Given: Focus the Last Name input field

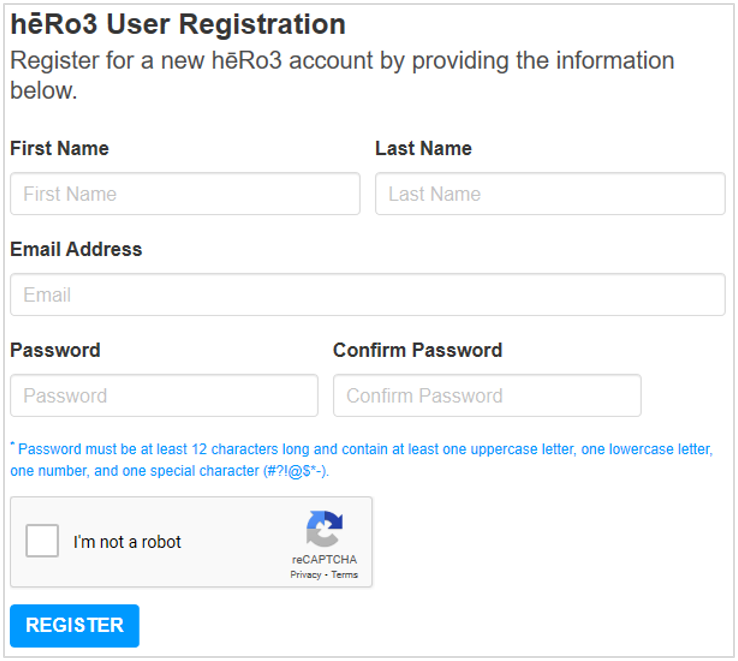Looking at the screenshot, I should coord(550,194).
